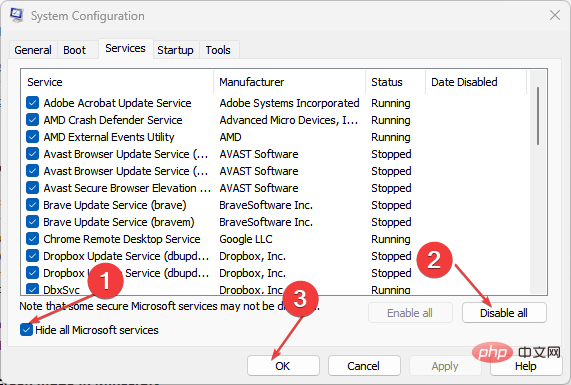Uncheck Adobe Acrobat Update Service
The width and height of the screenshot is (571, 385).
[32, 103]
